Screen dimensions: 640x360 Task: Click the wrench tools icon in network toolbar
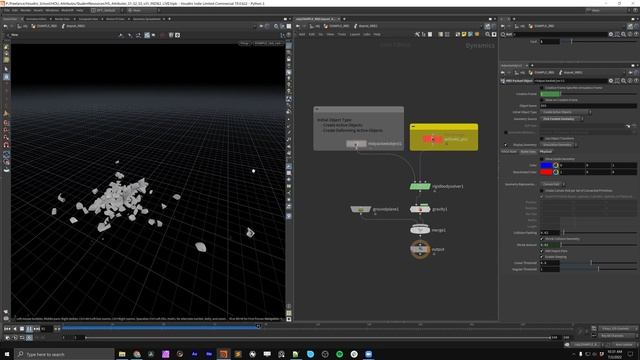click(417, 35)
